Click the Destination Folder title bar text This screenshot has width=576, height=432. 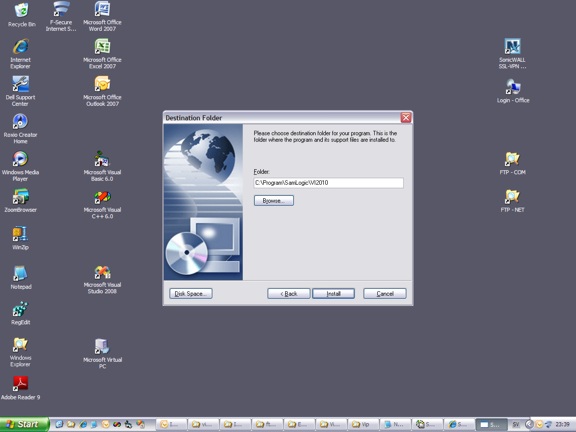194,118
